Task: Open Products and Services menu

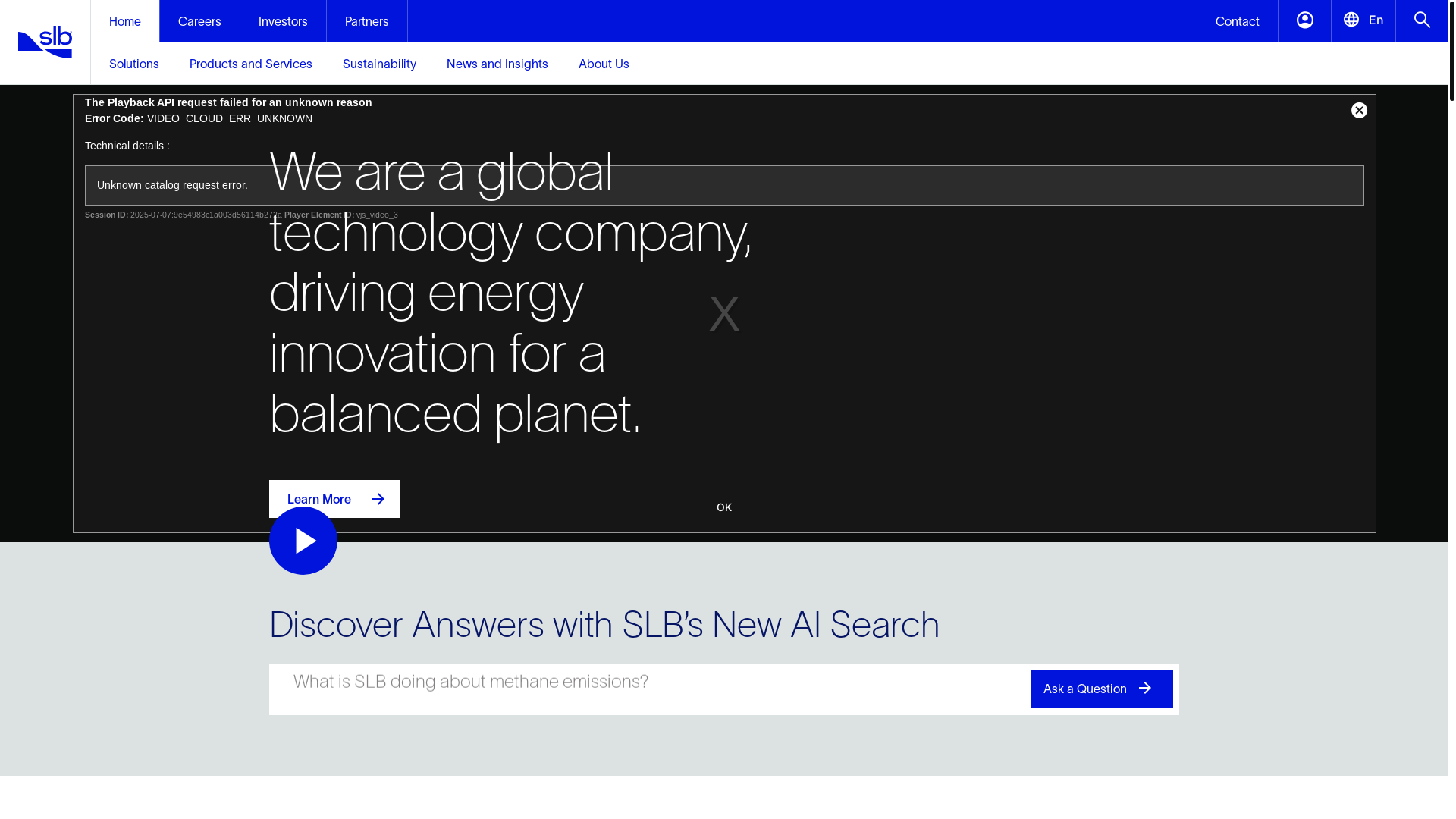Action: coord(251,64)
